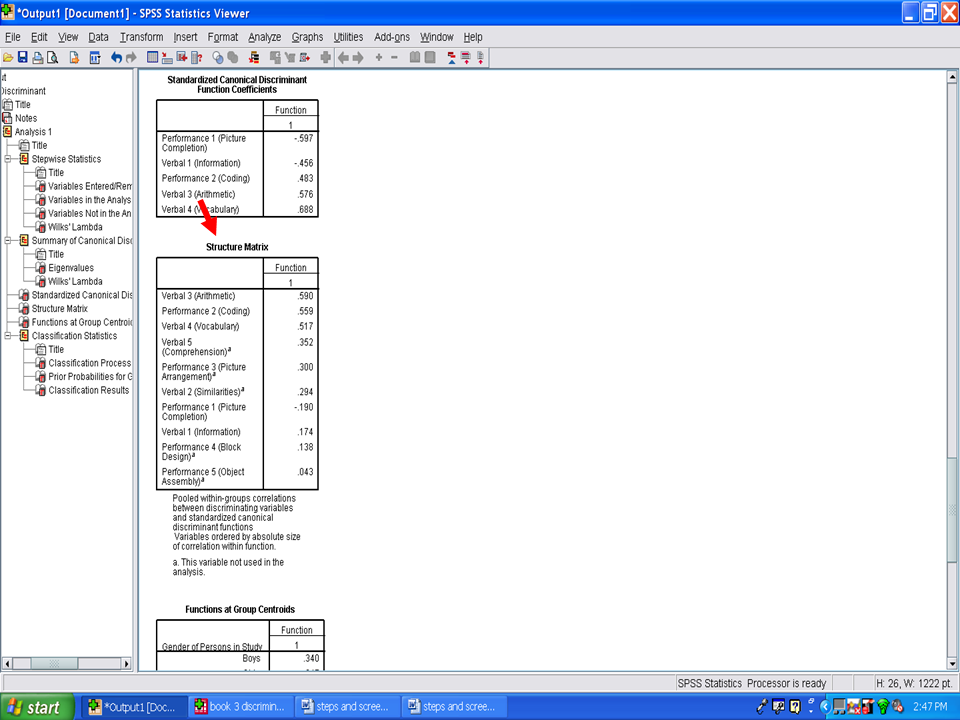Select Classification Results in the outline

[x=88, y=390]
